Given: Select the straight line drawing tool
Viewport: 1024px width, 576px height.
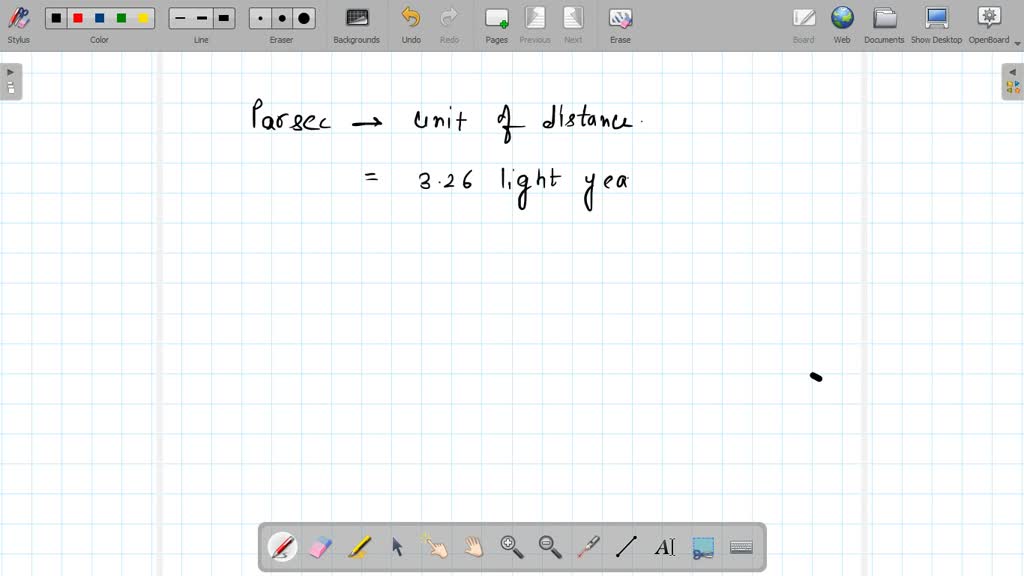Looking at the screenshot, I should pyautogui.click(x=626, y=546).
